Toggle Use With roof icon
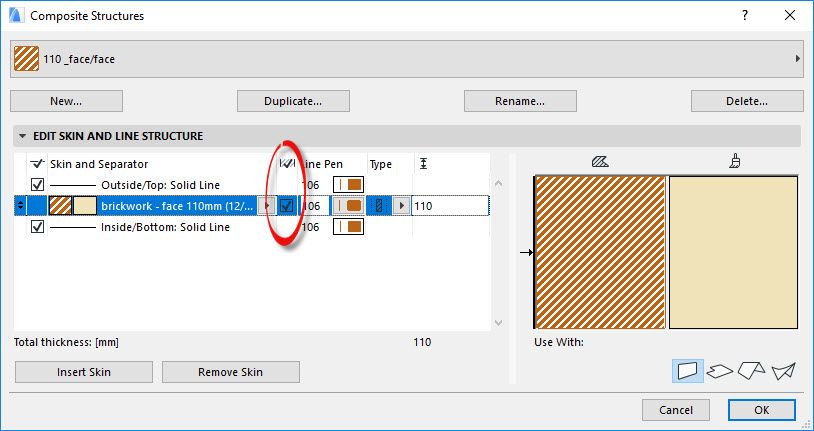Screen dimensions: 814x431 point(752,371)
